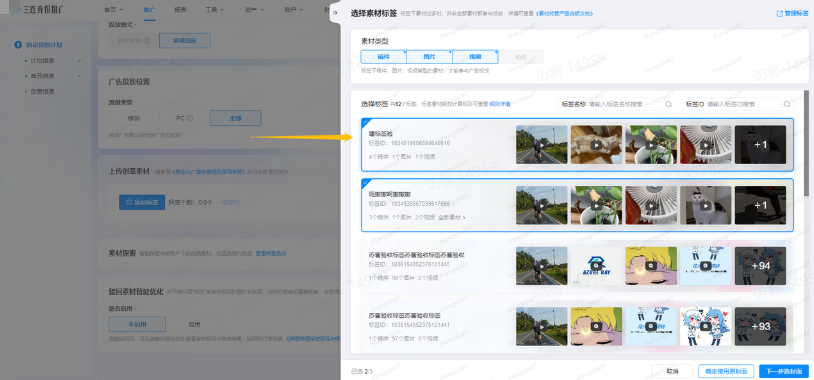
Task: Preview AZURE RAY logo image
Action: [596, 266]
